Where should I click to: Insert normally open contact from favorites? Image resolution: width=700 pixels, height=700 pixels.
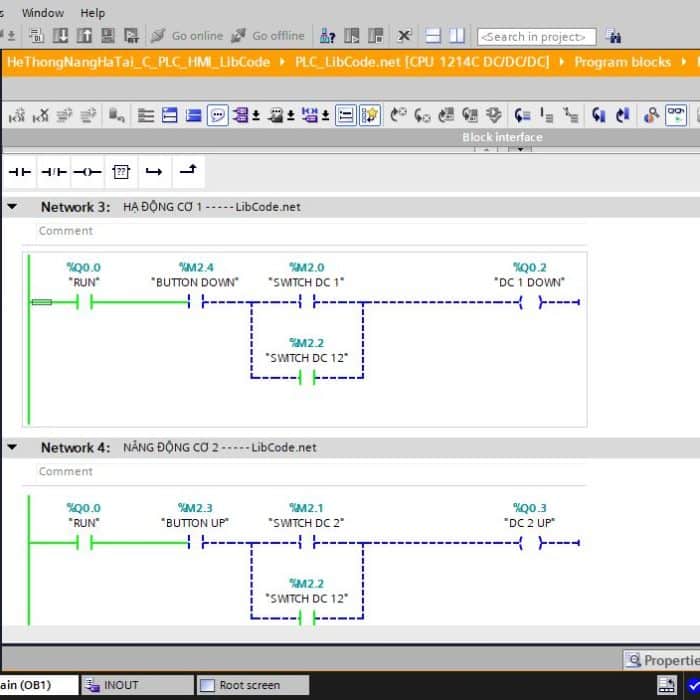click(x=20, y=172)
